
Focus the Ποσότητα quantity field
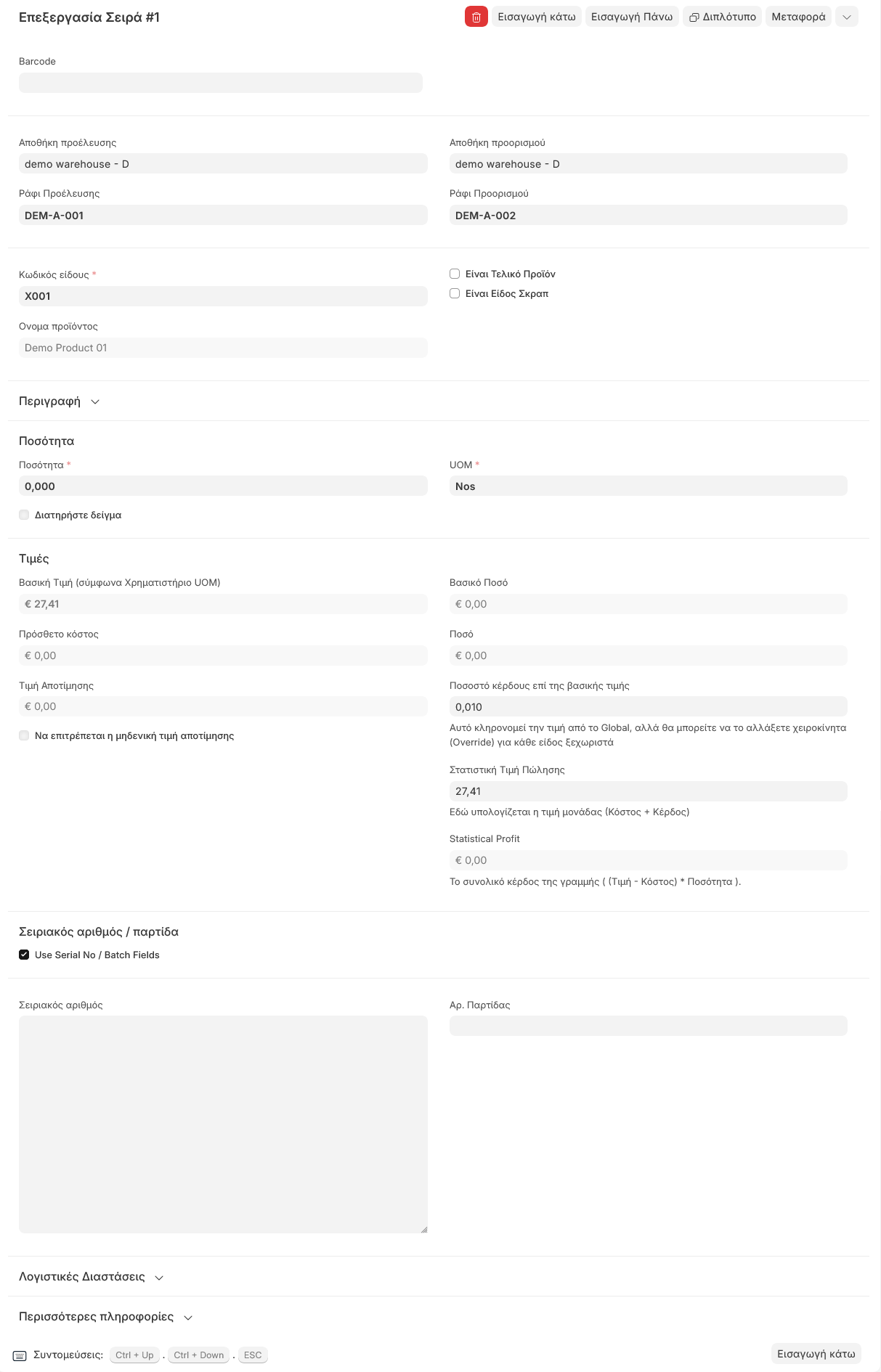click(222, 486)
